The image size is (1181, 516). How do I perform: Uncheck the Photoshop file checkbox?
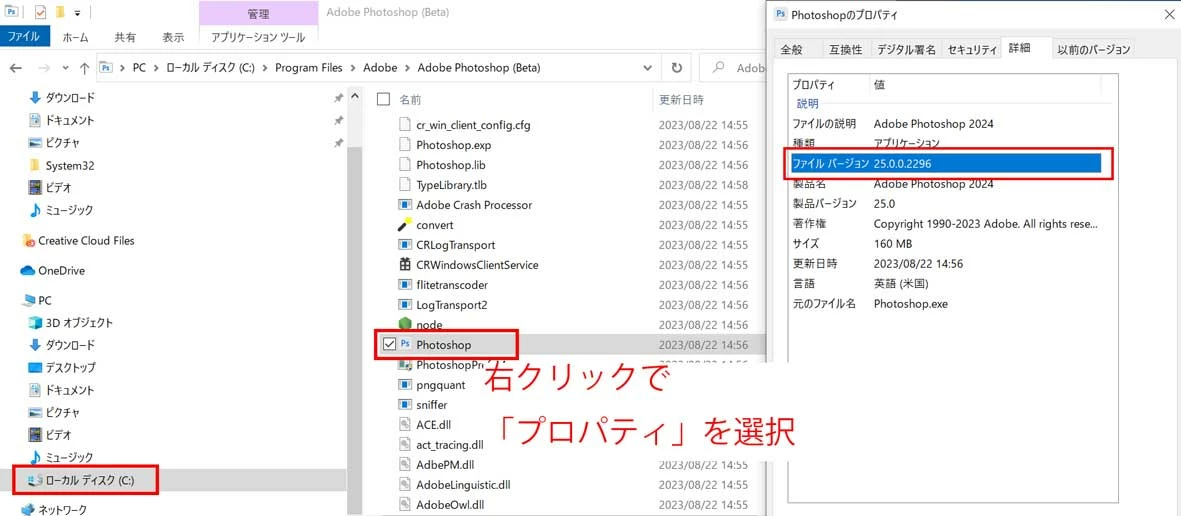(389, 345)
